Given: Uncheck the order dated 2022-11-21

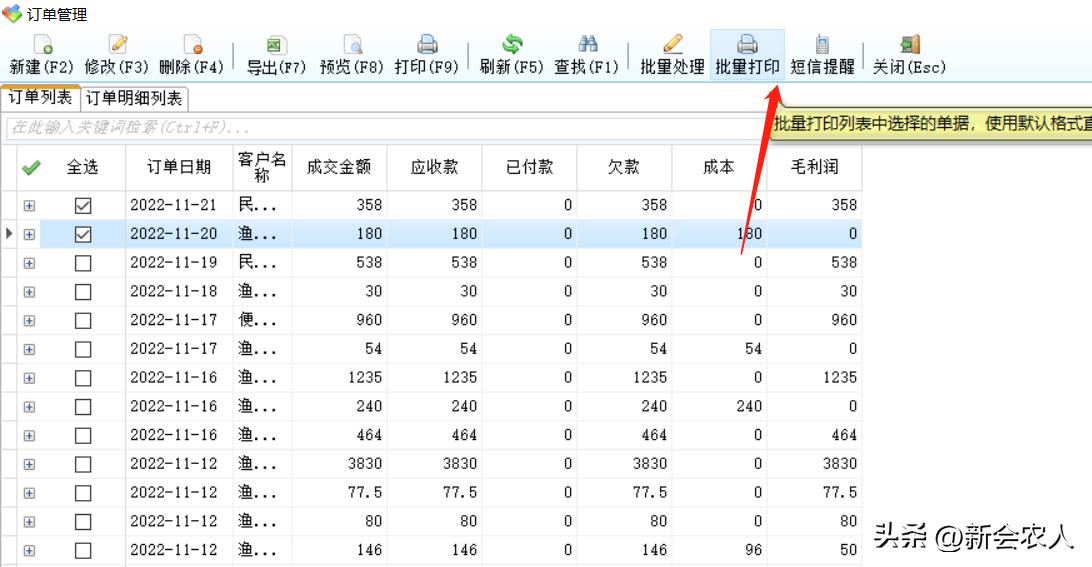Looking at the screenshot, I should tap(83, 205).
